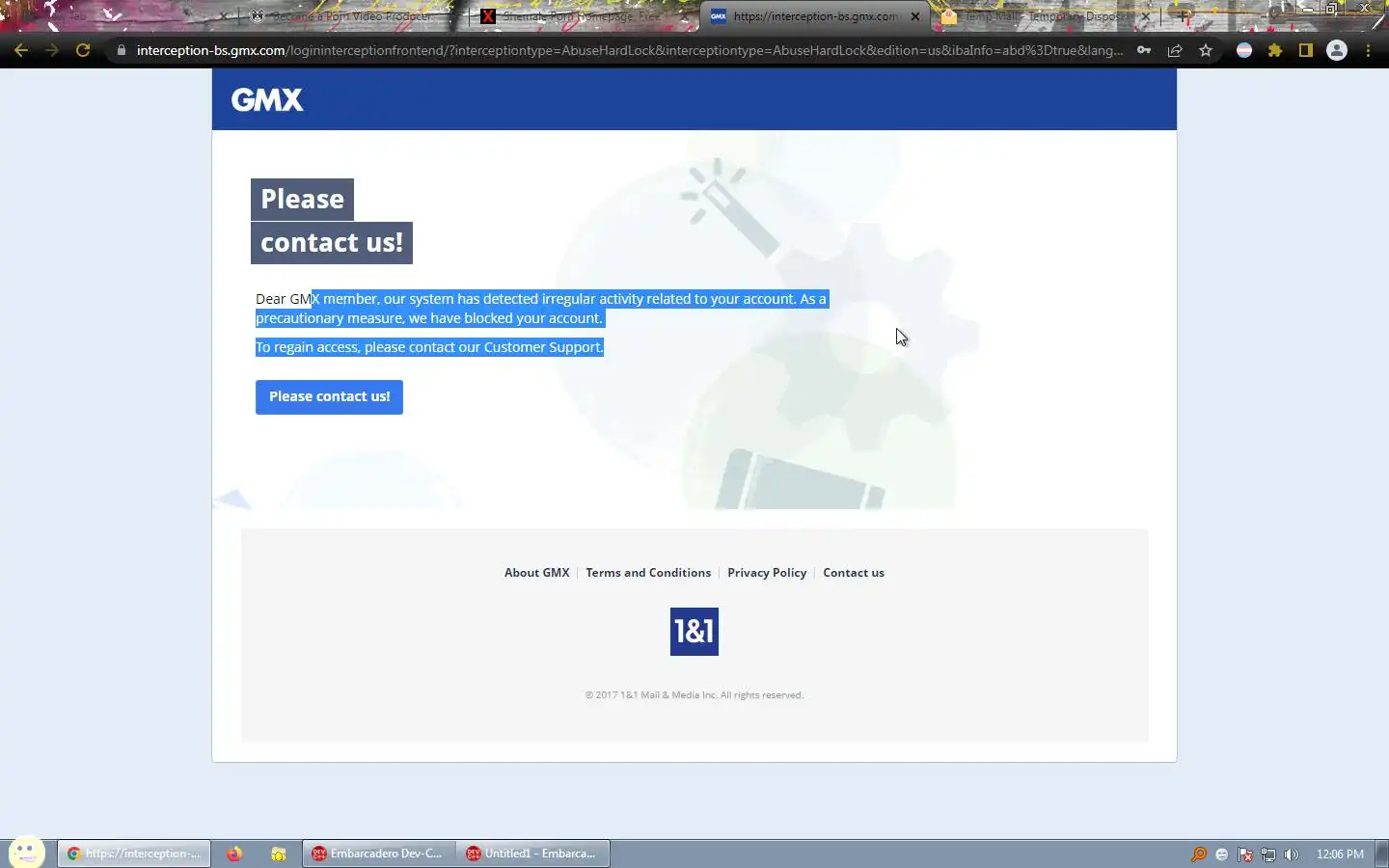Screen dimensions: 1389x868
Task: Close the interception-bs.gmx.com tab
Action: tap(915, 16)
